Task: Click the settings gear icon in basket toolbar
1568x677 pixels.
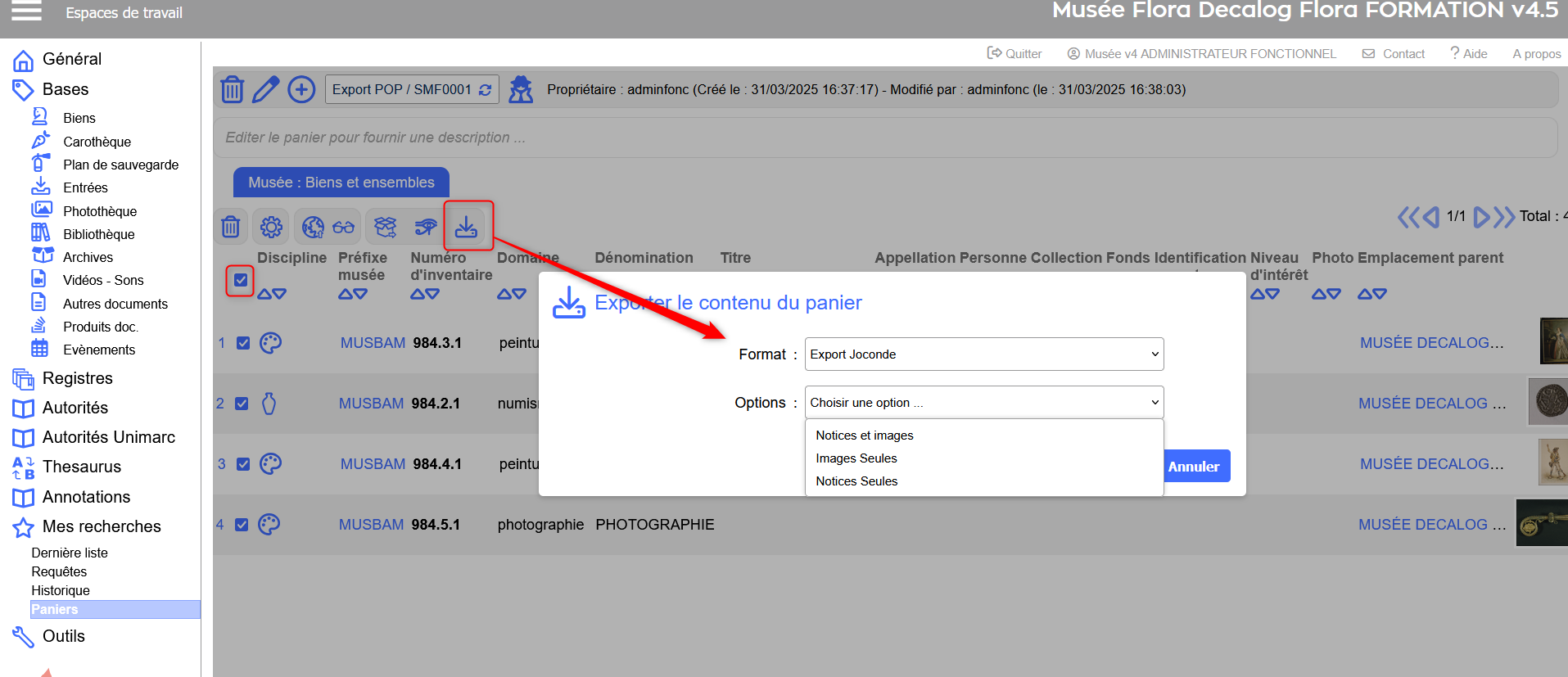Action: (x=271, y=227)
